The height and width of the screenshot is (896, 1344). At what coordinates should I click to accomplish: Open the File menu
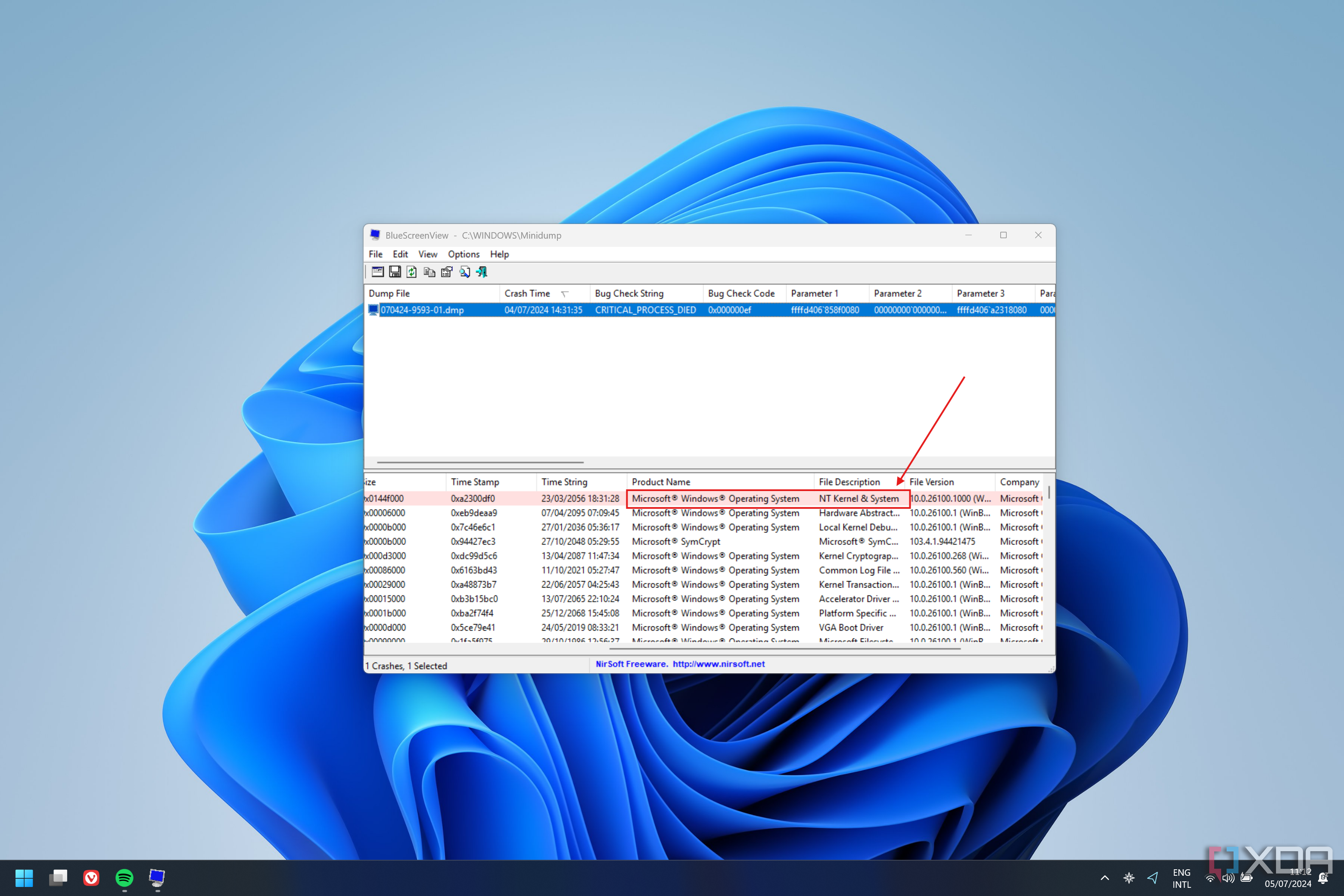pos(376,254)
